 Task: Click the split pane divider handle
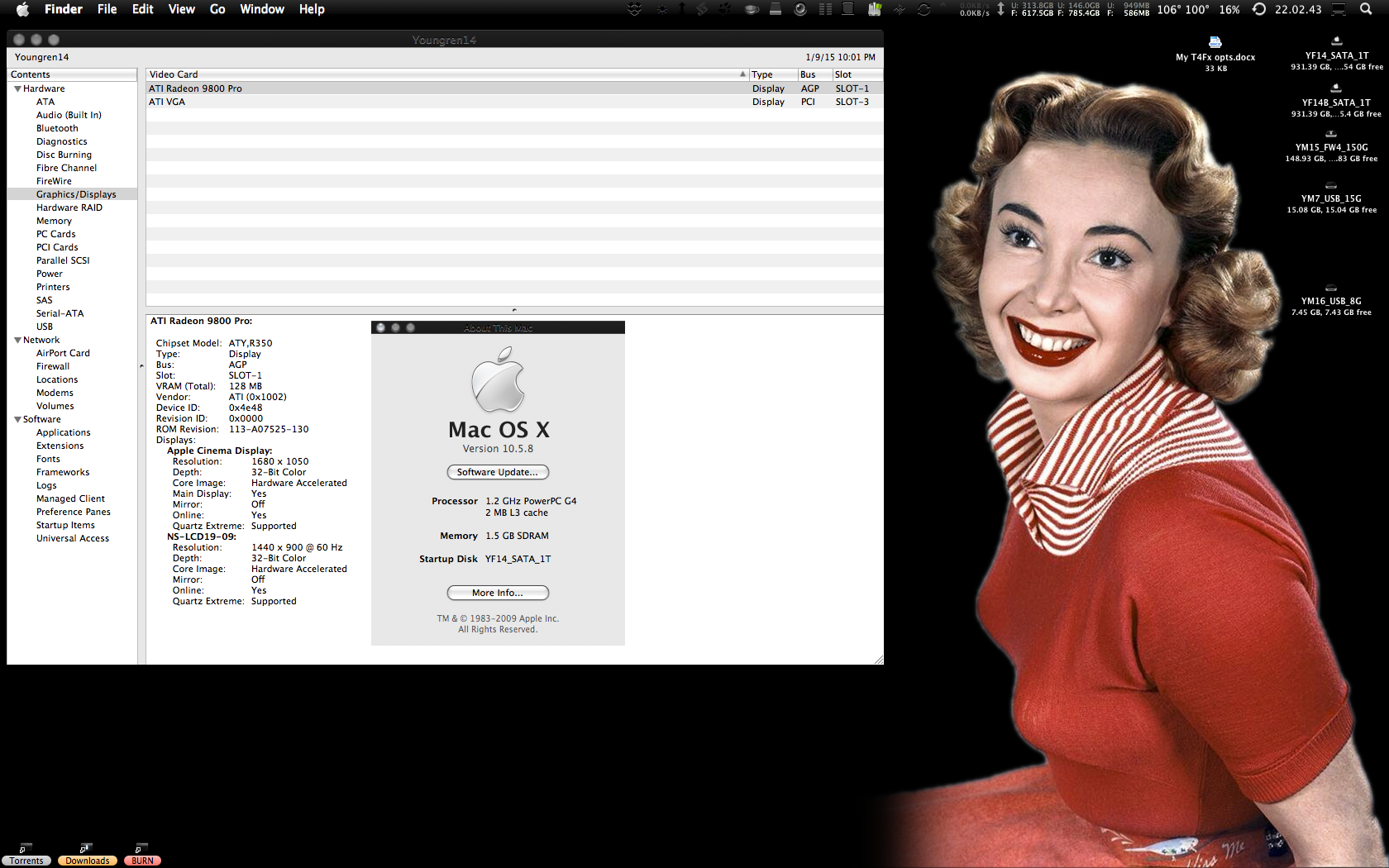[x=514, y=310]
